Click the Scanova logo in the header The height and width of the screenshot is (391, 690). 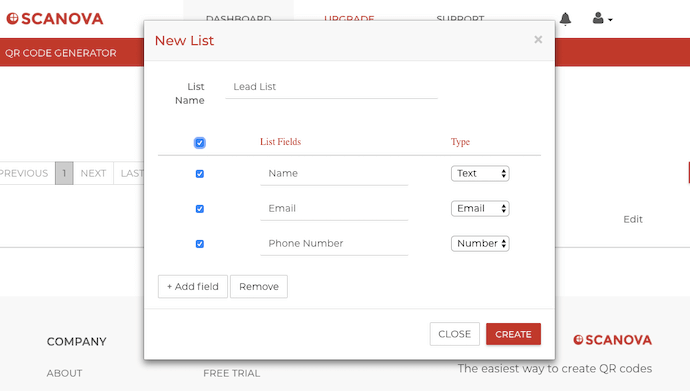click(55, 18)
